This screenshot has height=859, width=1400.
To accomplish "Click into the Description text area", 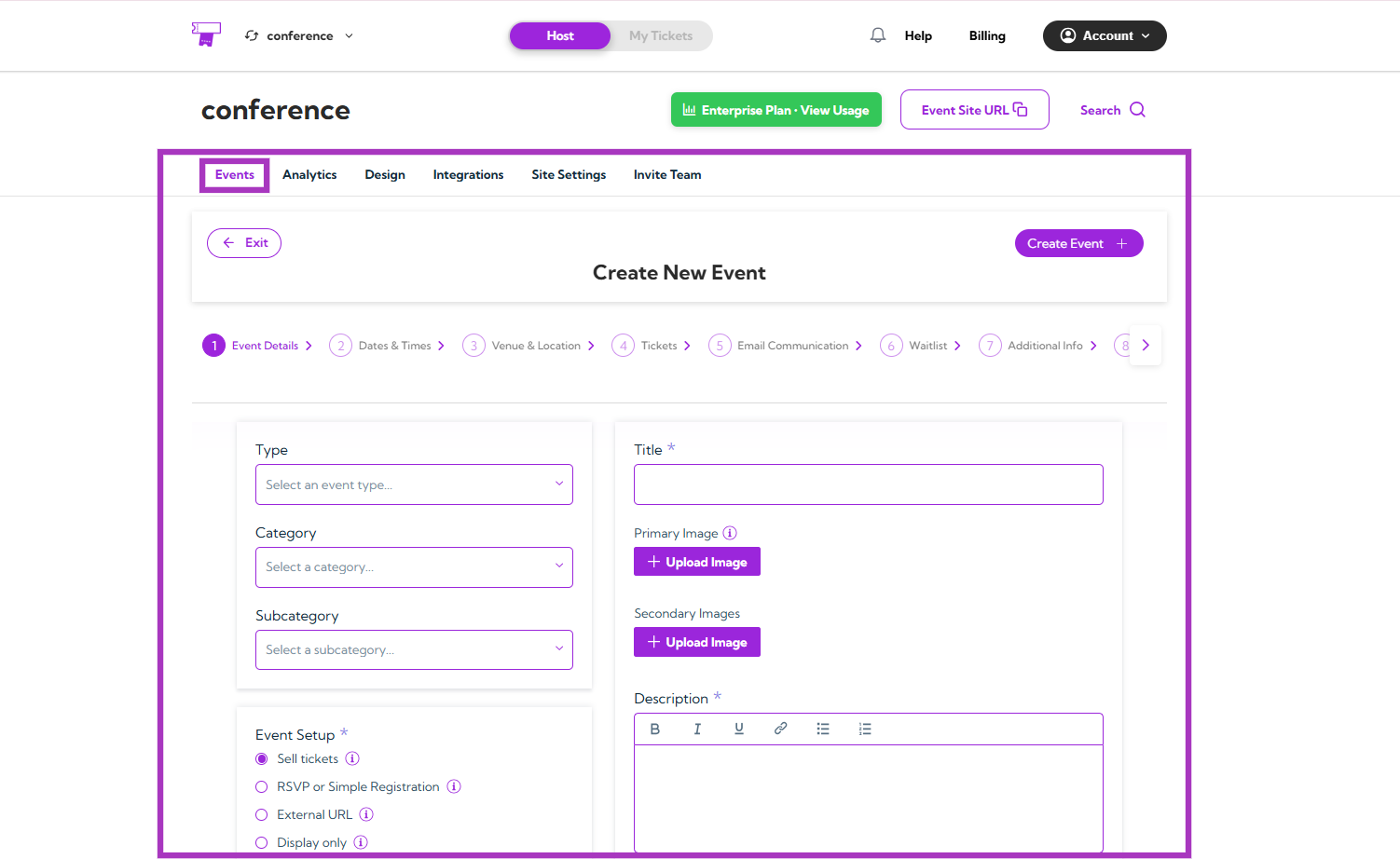I will (869, 798).
